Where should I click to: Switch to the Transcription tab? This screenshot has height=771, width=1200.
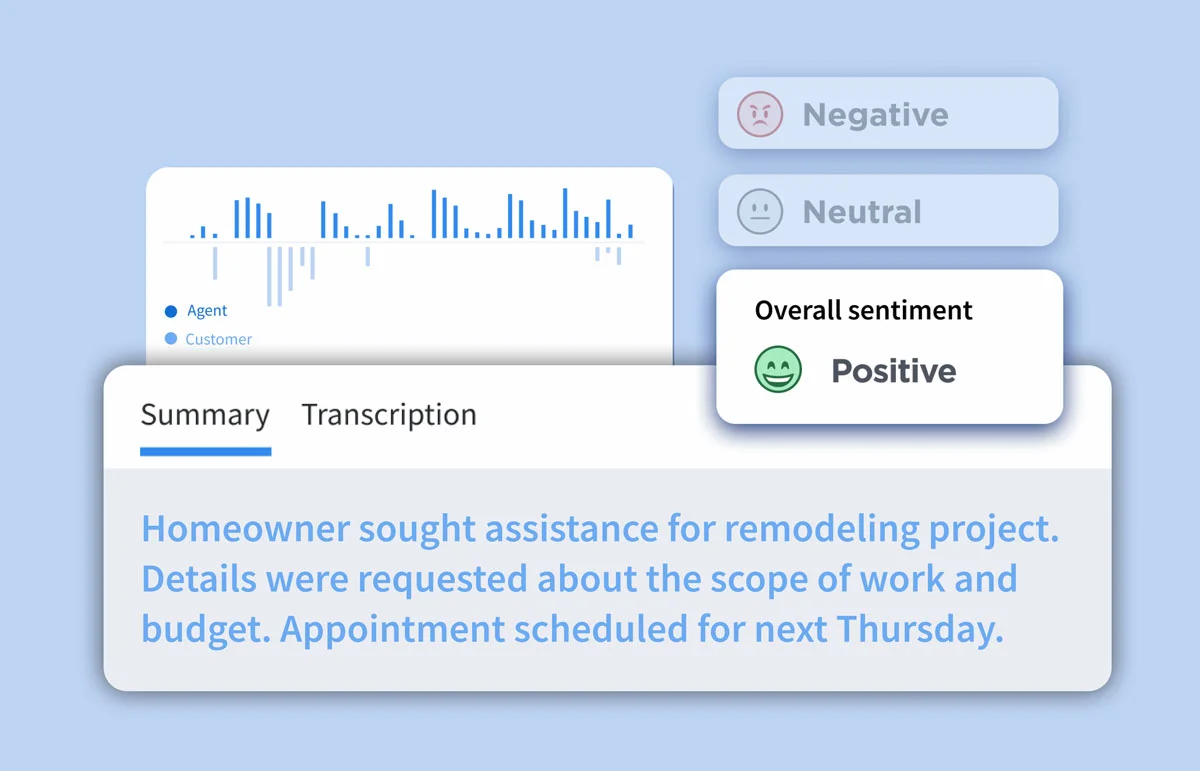pyautogui.click(x=389, y=414)
